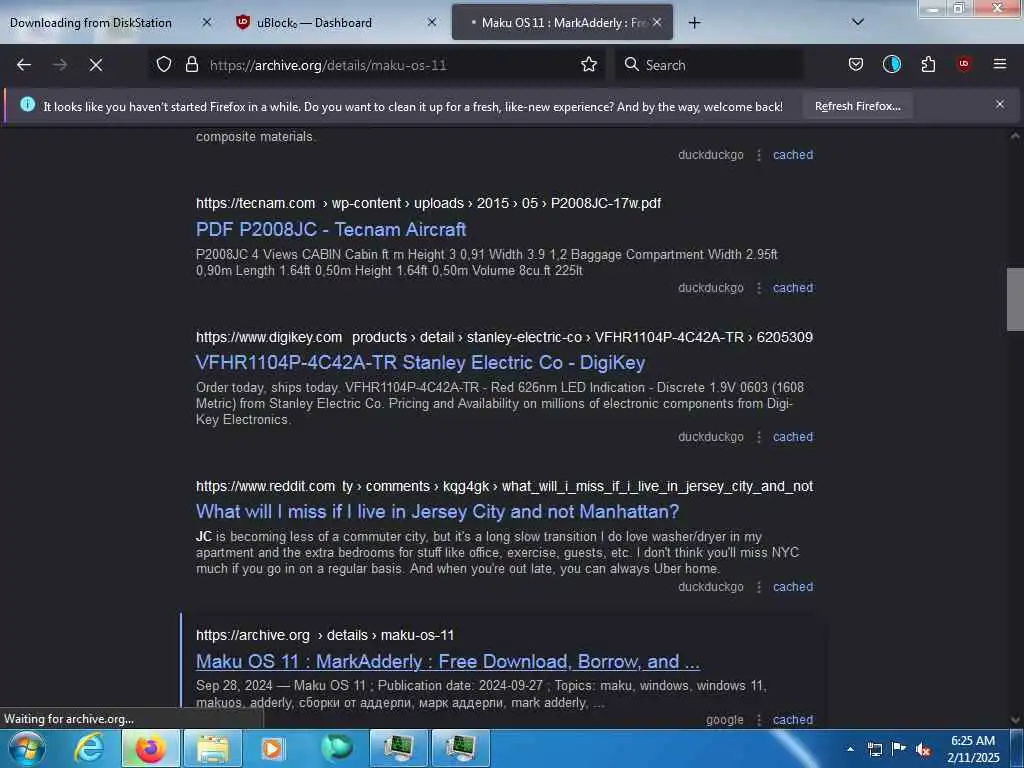Close the Maku OS 11 tab
This screenshot has height=768, width=1024.
pyautogui.click(x=657, y=22)
